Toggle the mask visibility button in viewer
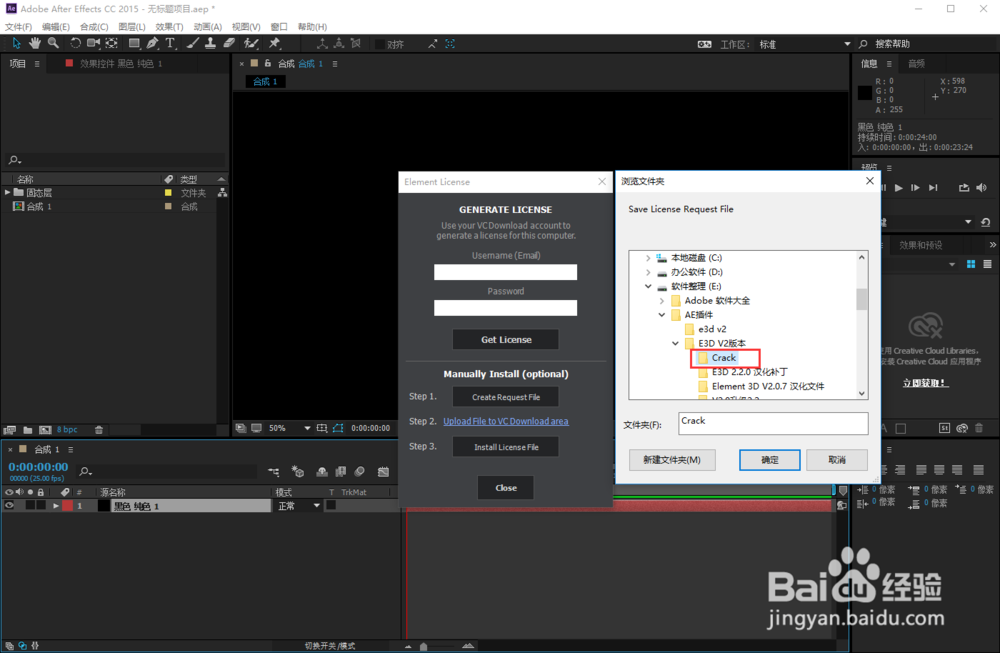The width and height of the screenshot is (1000, 653). pyautogui.click(x=338, y=428)
